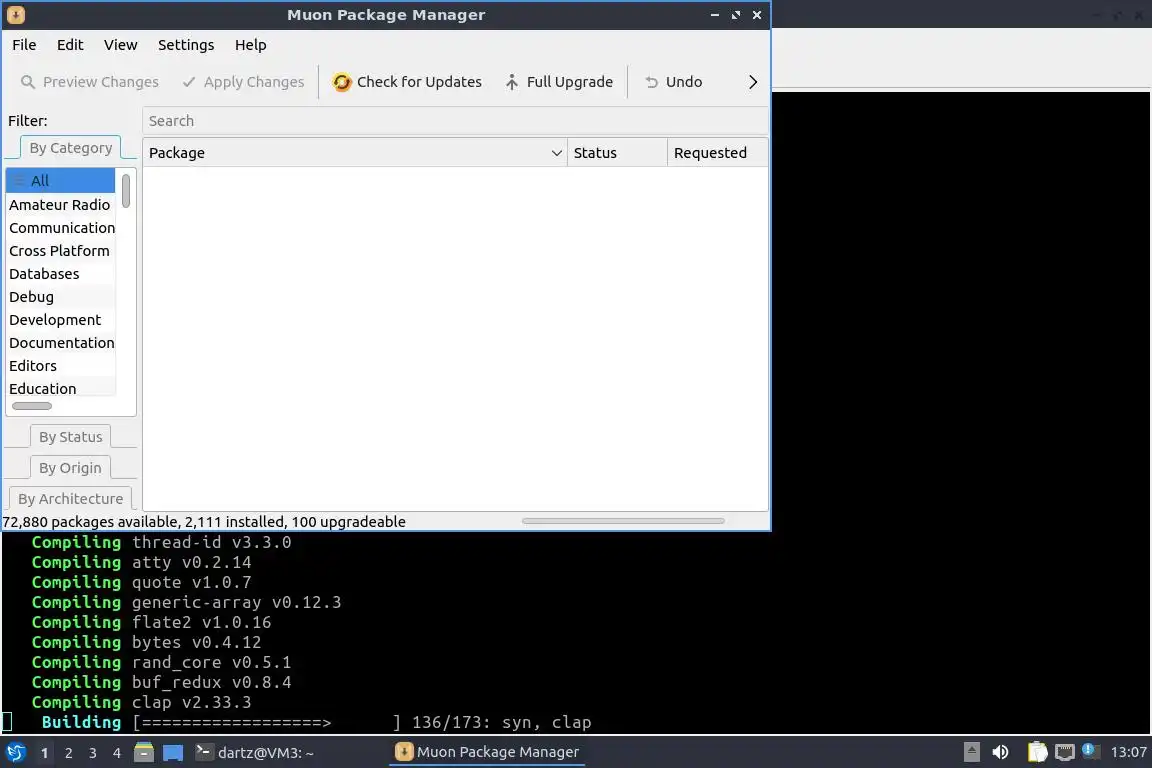
Task: Click the Check for Updates refresh icon
Action: coord(342,82)
